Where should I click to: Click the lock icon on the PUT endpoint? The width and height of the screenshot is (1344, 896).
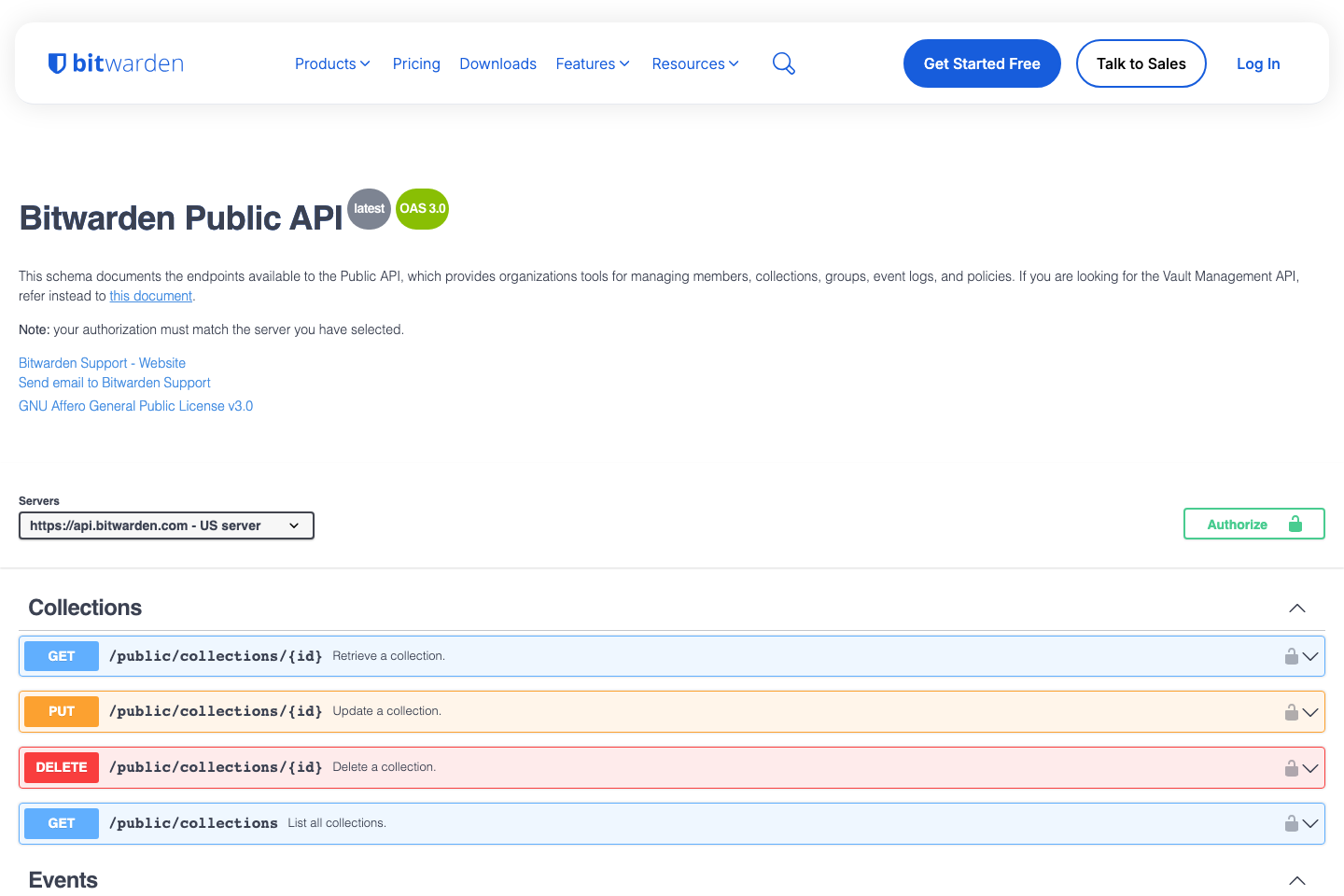click(1292, 711)
